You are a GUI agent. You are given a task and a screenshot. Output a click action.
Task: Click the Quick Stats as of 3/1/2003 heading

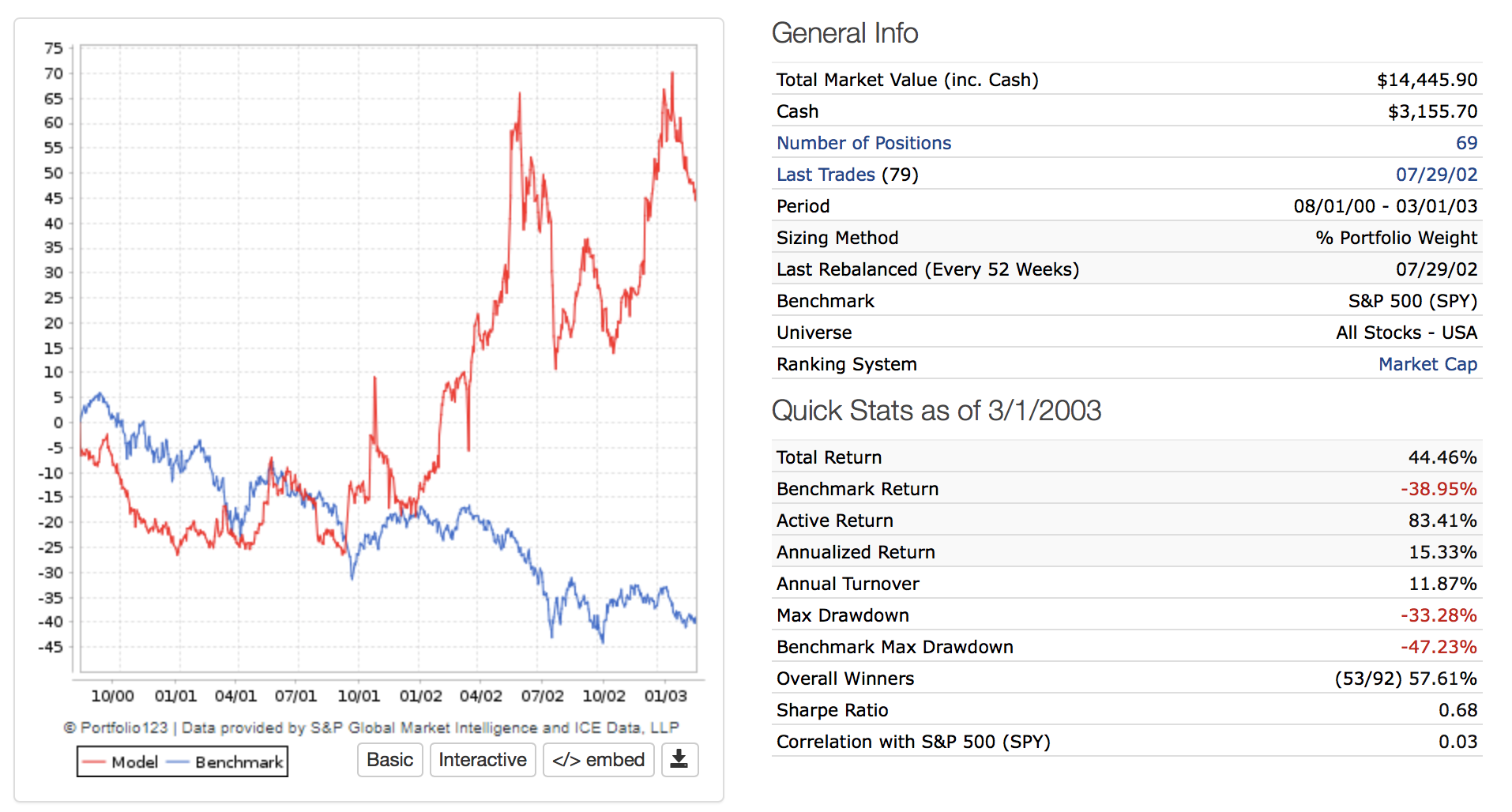(935, 411)
